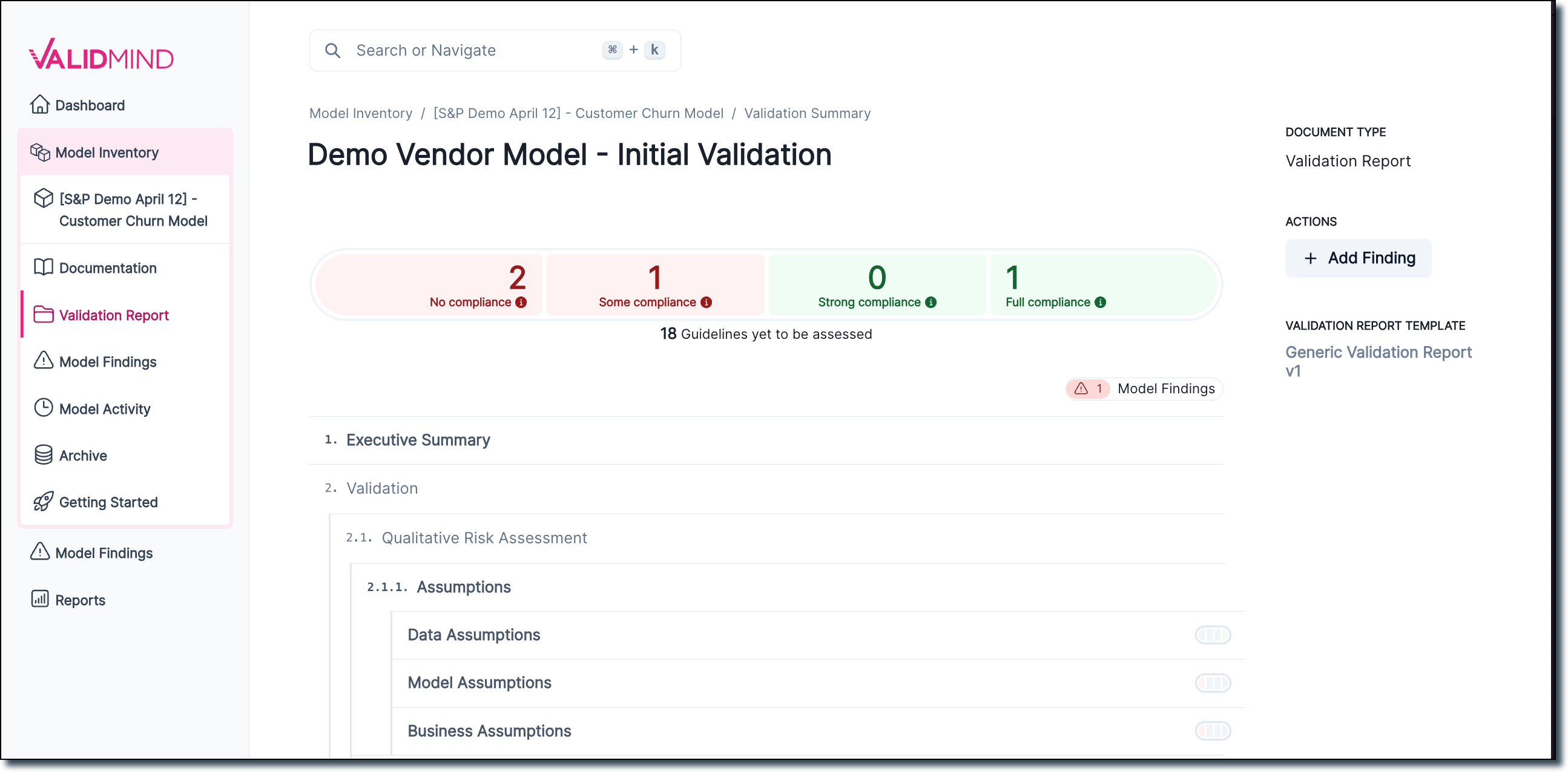The height and width of the screenshot is (772, 1568).
Task: Expand the Executive Summary section
Action: pyautogui.click(x=418, y=440)
